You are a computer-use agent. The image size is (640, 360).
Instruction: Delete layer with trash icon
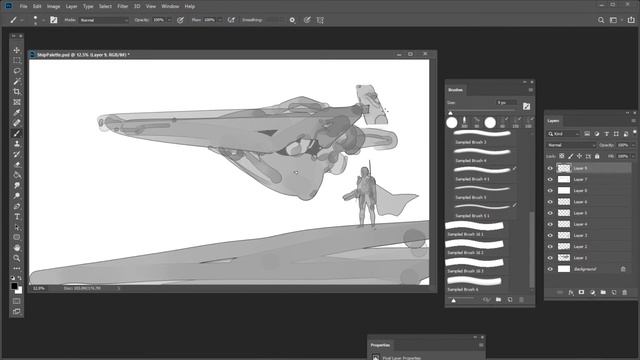click(x=624, y=292)
